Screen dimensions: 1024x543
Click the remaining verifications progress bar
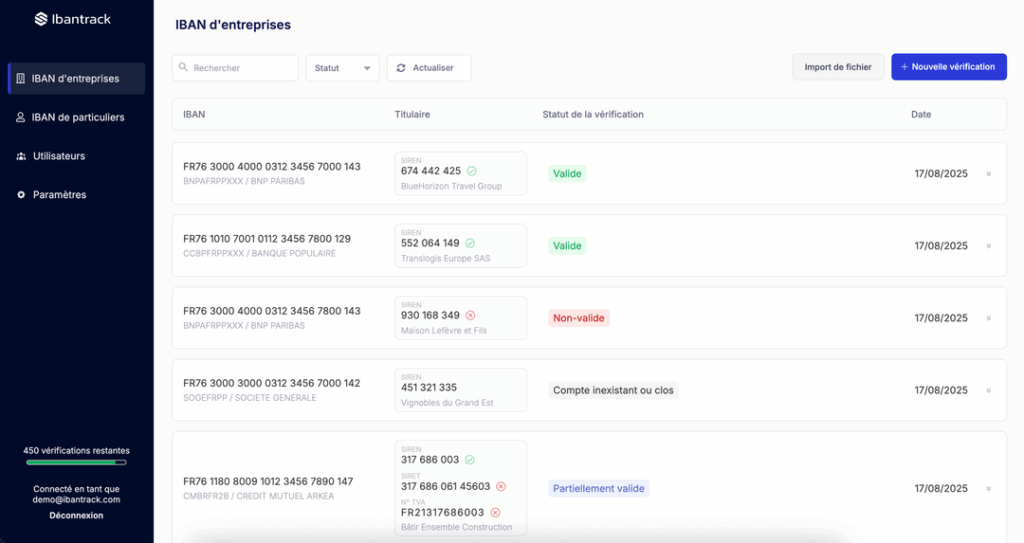pos(76,463)
